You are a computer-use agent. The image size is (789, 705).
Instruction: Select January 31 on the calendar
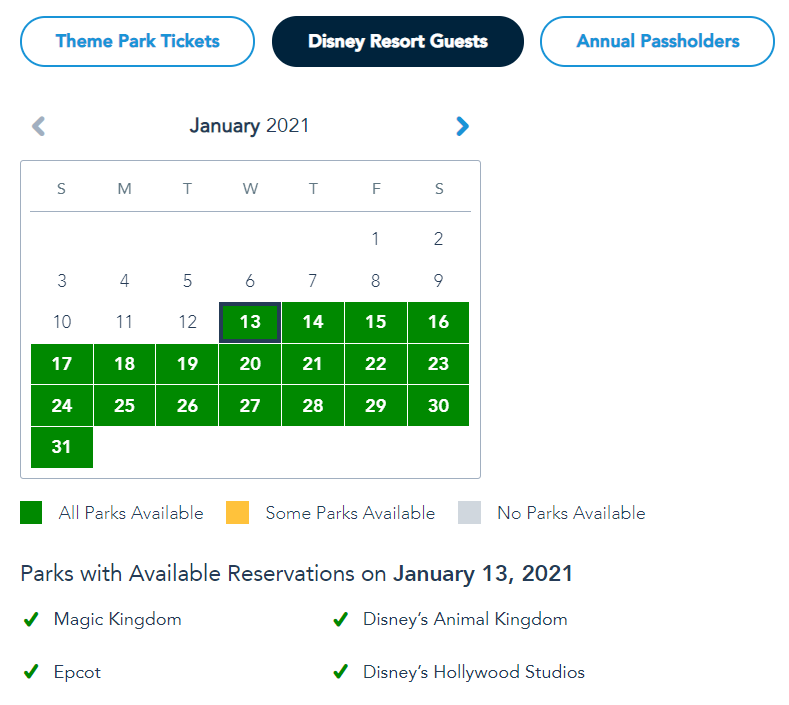[62, 447]
